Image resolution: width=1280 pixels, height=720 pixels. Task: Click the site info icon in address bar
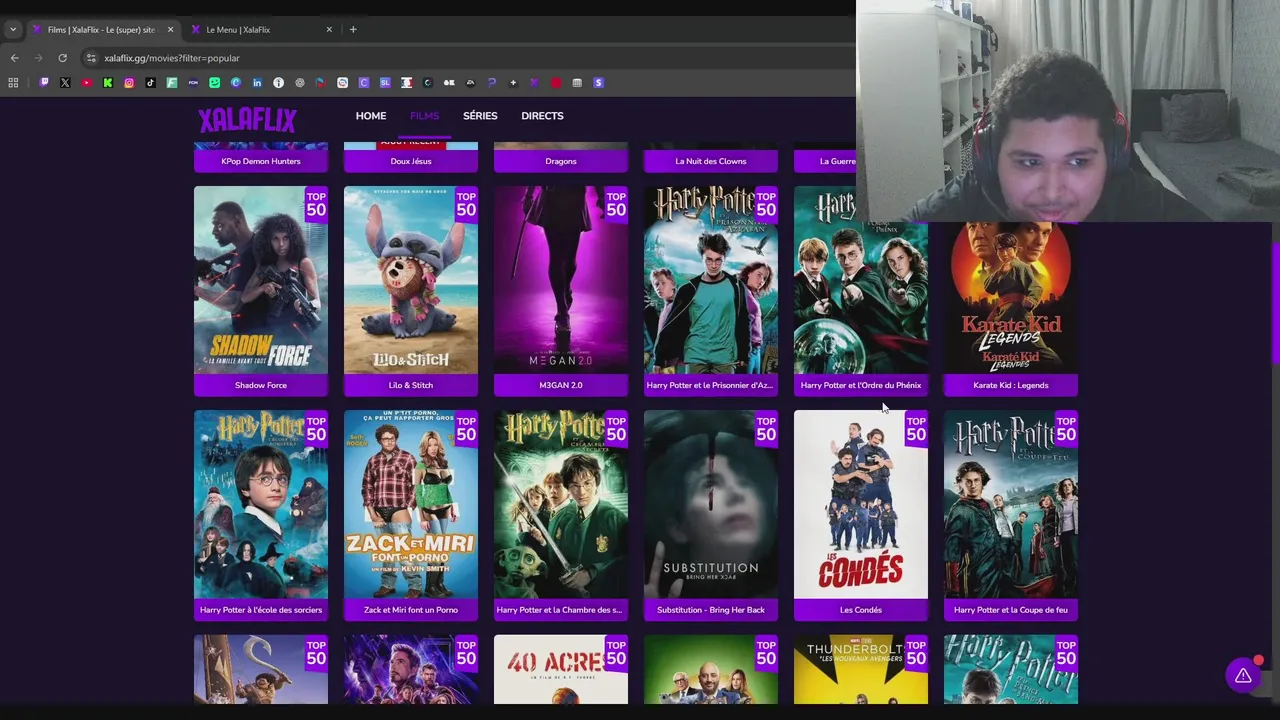tap(91, 58)
